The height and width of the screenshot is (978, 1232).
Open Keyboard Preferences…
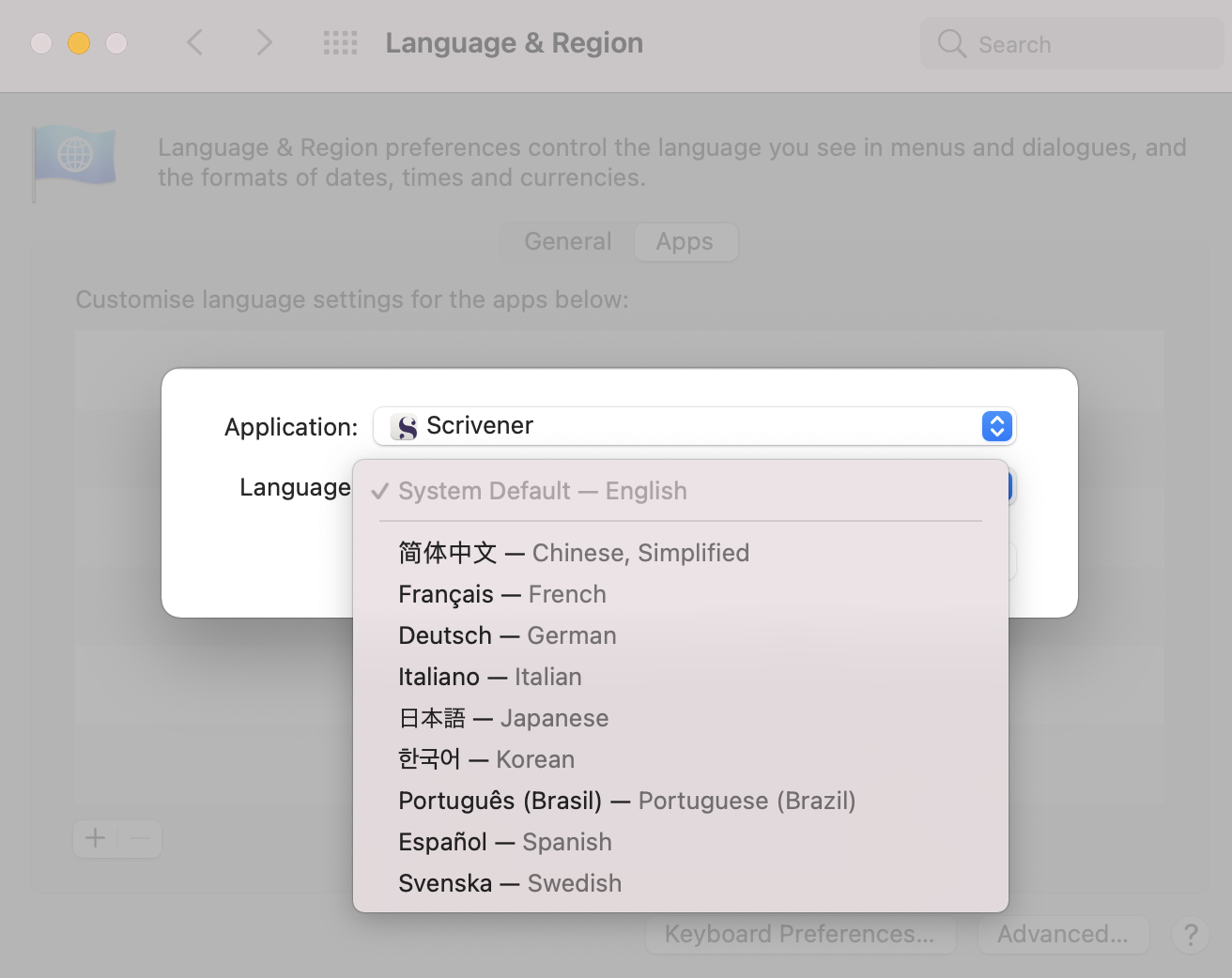click(x=800, y=934)
